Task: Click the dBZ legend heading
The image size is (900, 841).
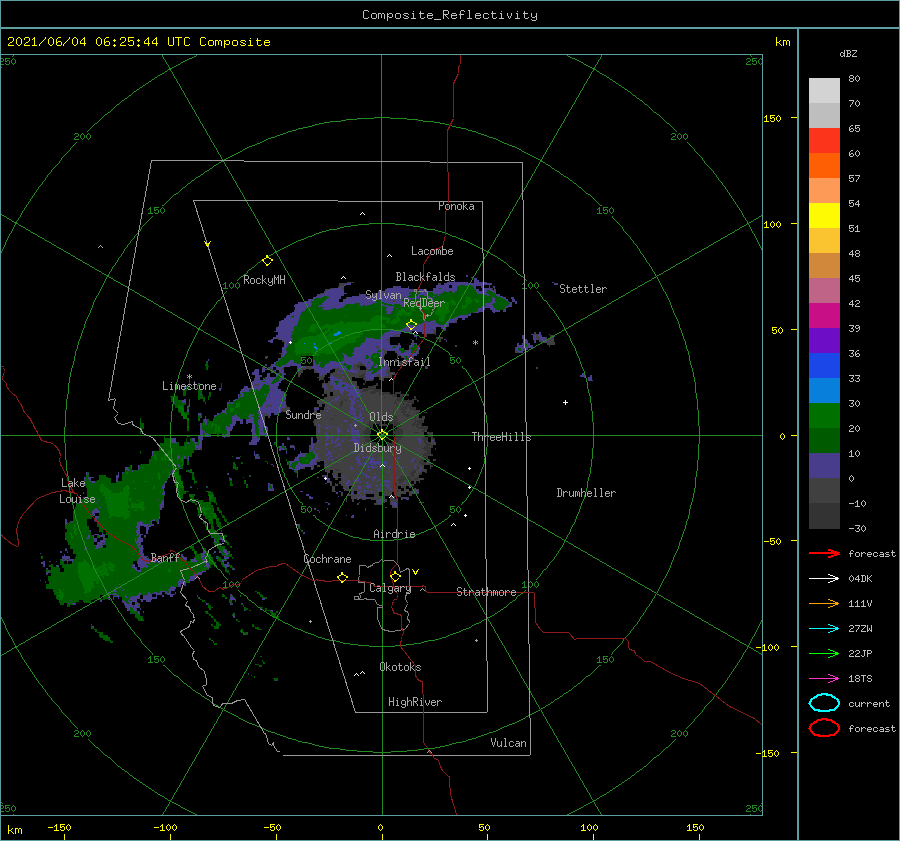Action: click(x=848, y=53)
